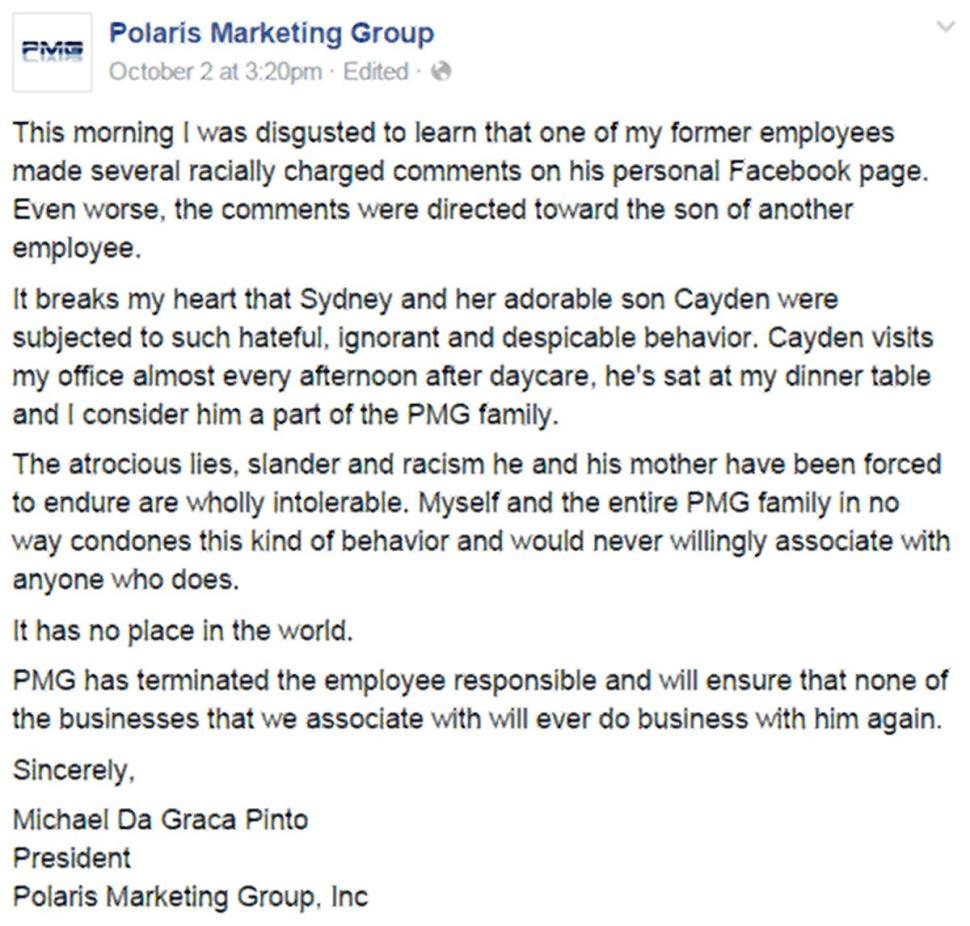Open the Polaris Marketing Group page name
Viewport: 970px width, 926px height.
[x=272, y=33]
